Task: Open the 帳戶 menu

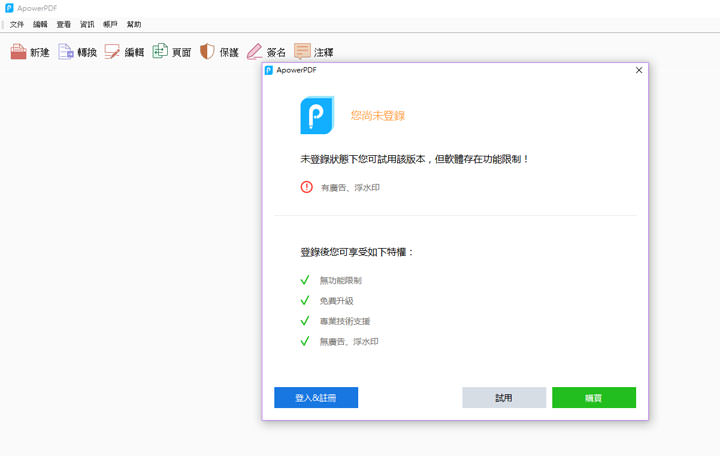Action: pyautogui.click(x=110, y=24)
